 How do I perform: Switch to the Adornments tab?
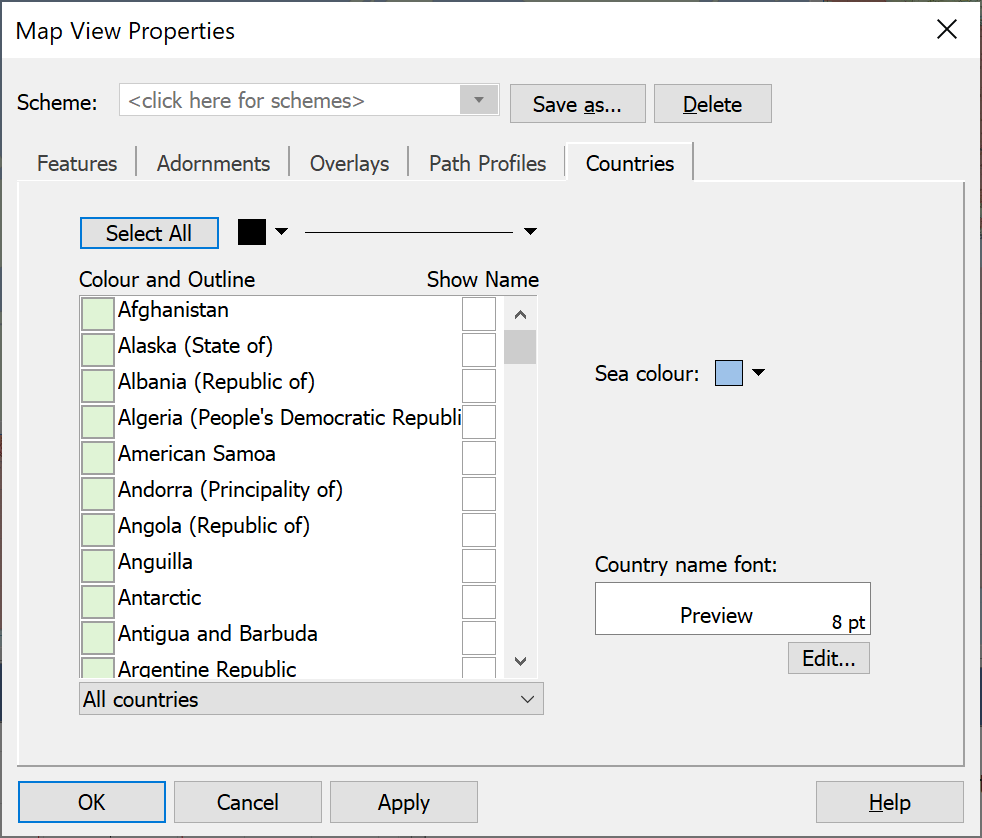point(213,163)
